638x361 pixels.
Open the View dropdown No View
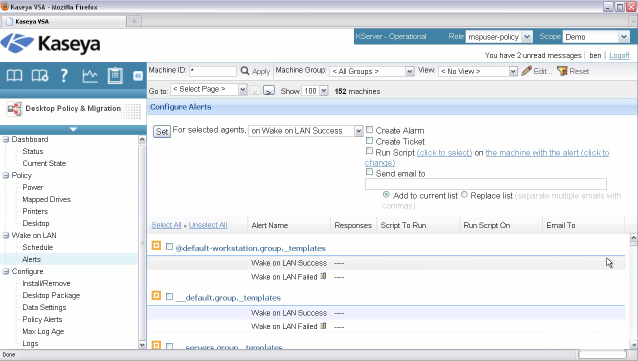click(x=478, y=71)
